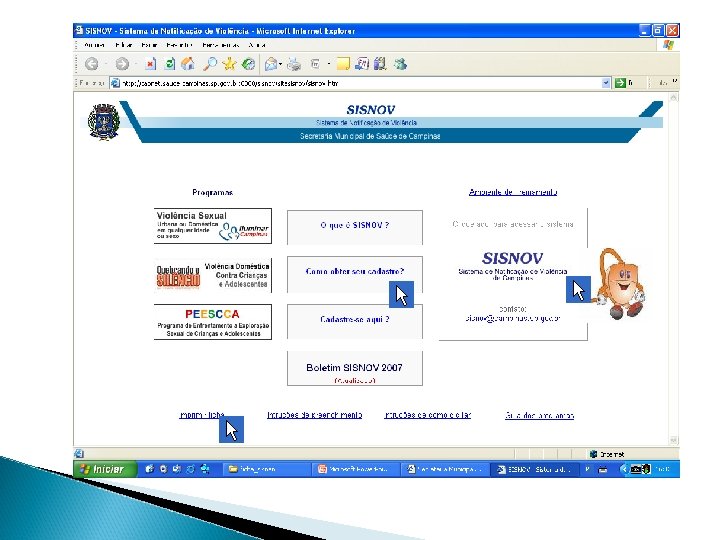Open Search with the magnifying glass icon

pyautogui.click(x=210, y=64)
